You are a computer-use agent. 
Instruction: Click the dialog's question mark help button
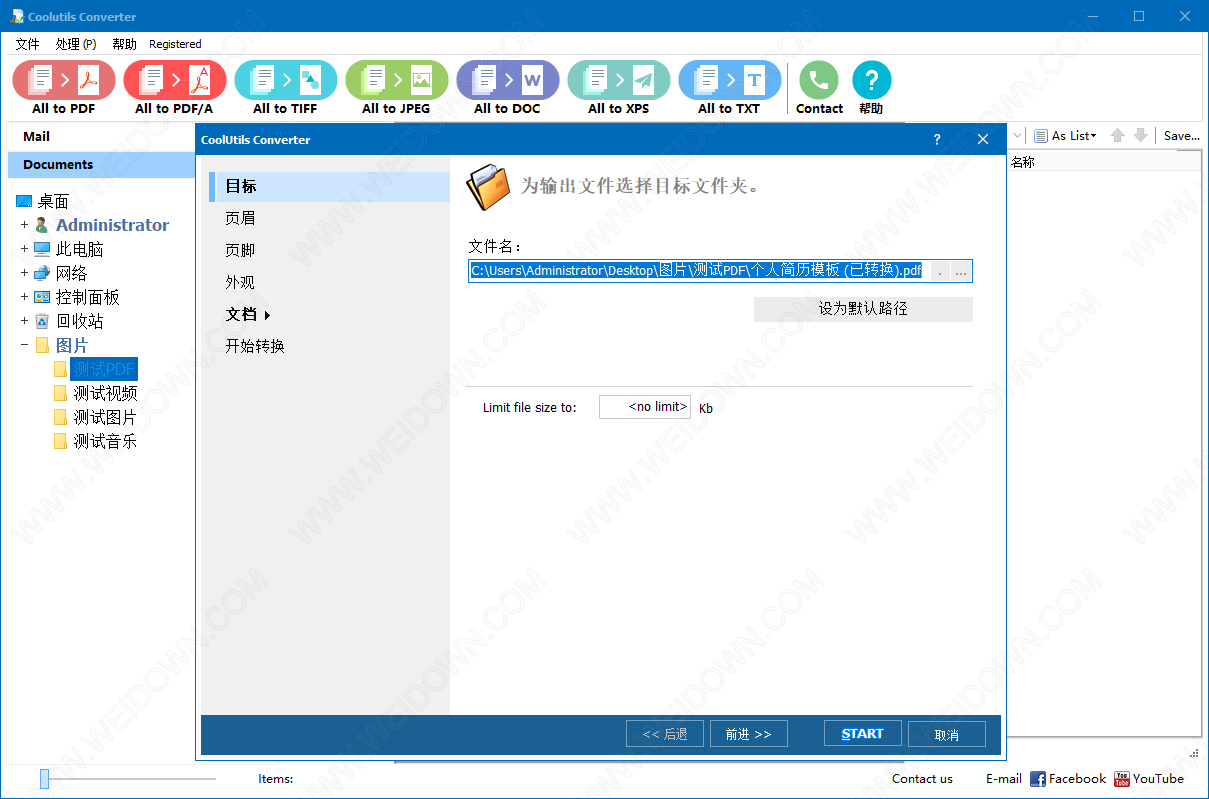click(x=937, y=139)
